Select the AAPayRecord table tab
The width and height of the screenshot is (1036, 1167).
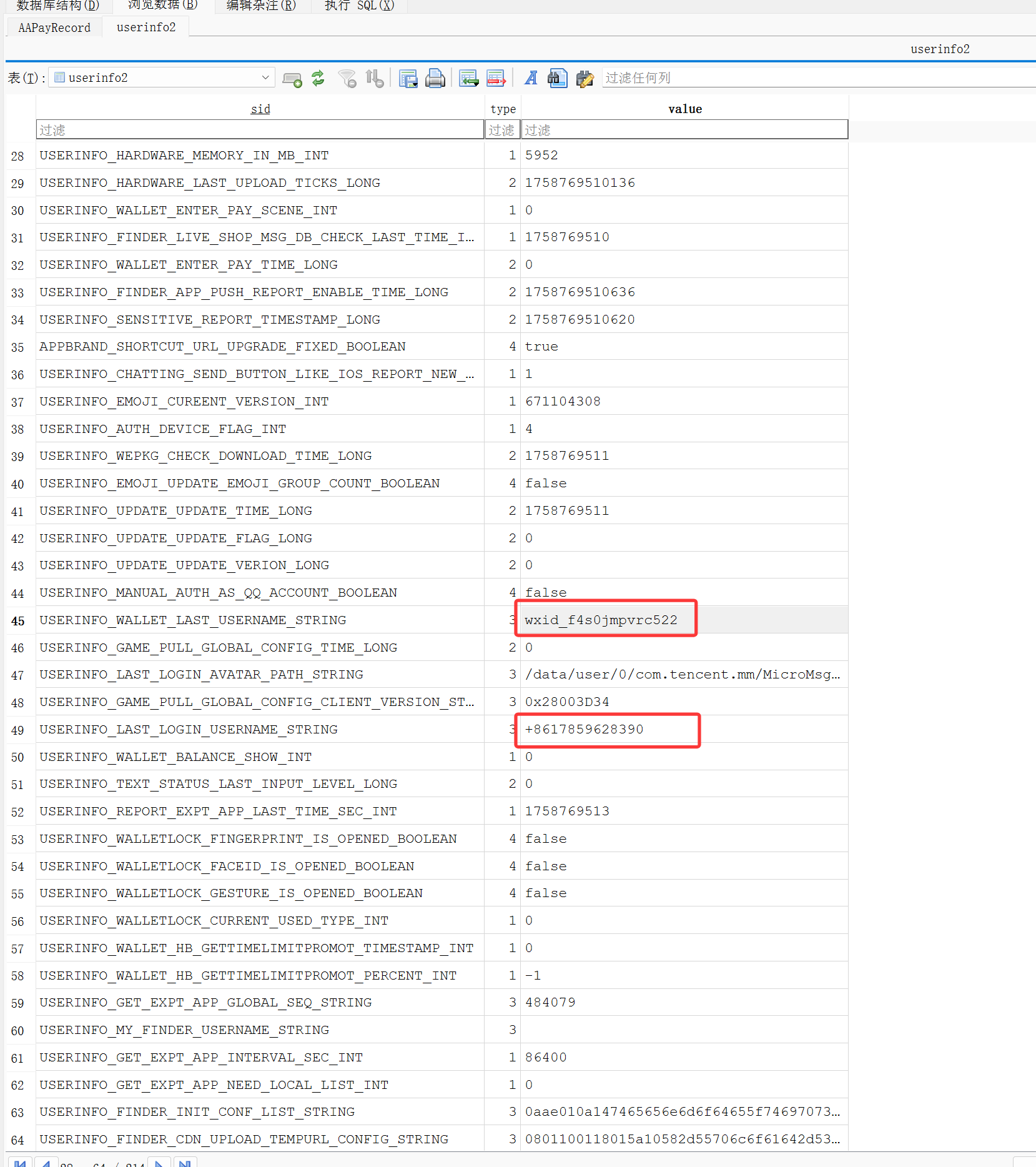click(x=54, y=27)
